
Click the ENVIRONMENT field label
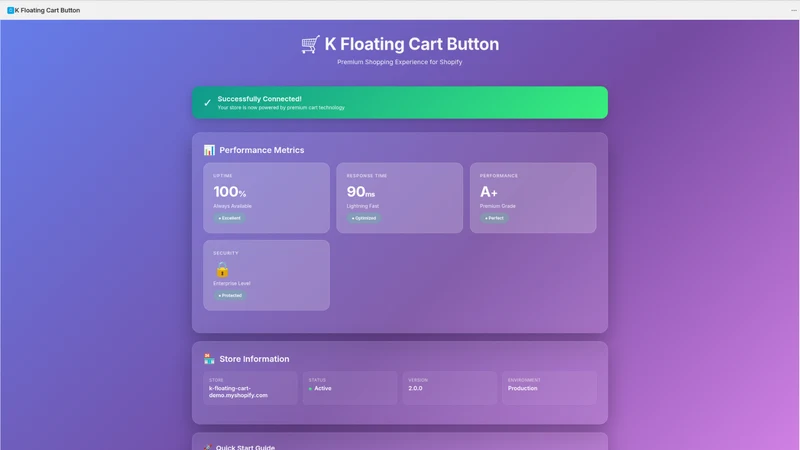click(x=524, y=380)
